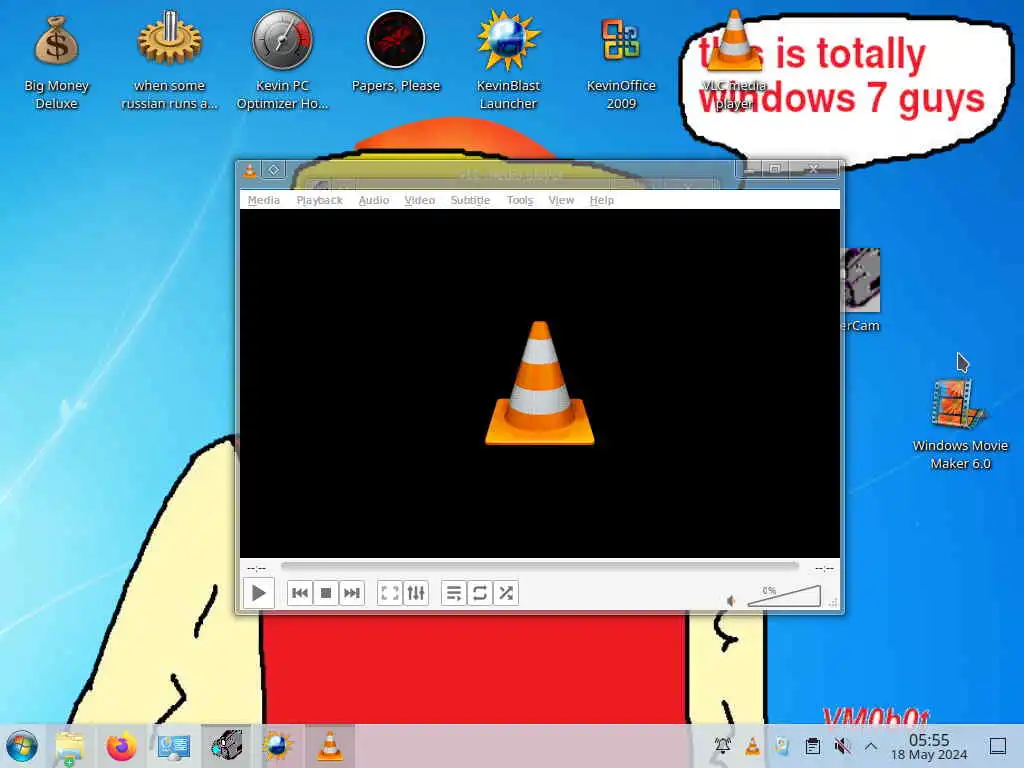This screenshot has width=1024, height=768.
Task: Click VLC cone in system tray
Action: click(752, 746)
